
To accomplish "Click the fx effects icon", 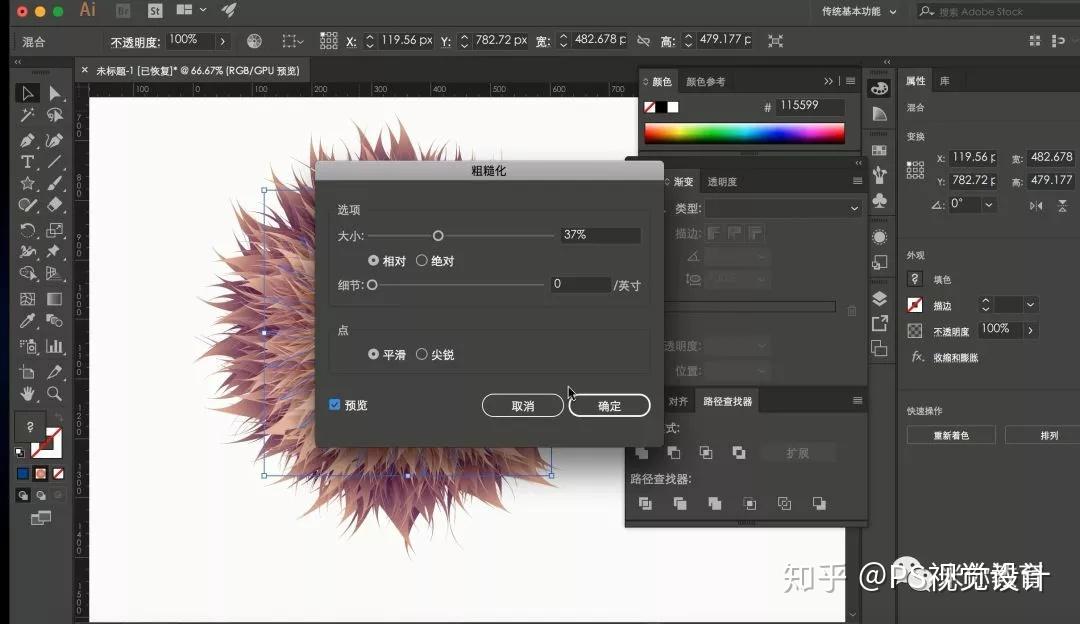I will pyautogui.click(x=917, y=357).
